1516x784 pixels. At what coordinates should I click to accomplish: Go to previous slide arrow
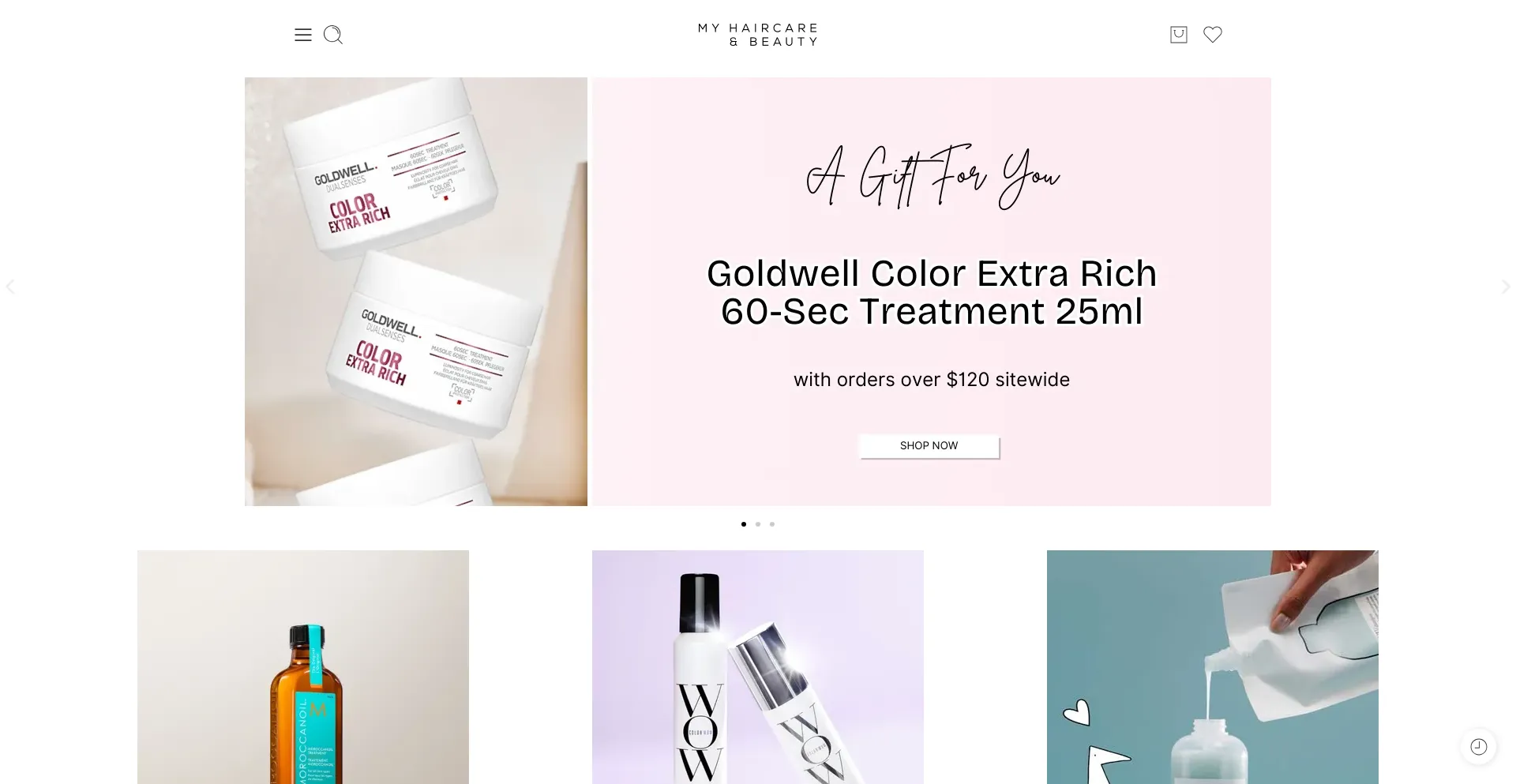pyautogui.click(x=10, y=287)
